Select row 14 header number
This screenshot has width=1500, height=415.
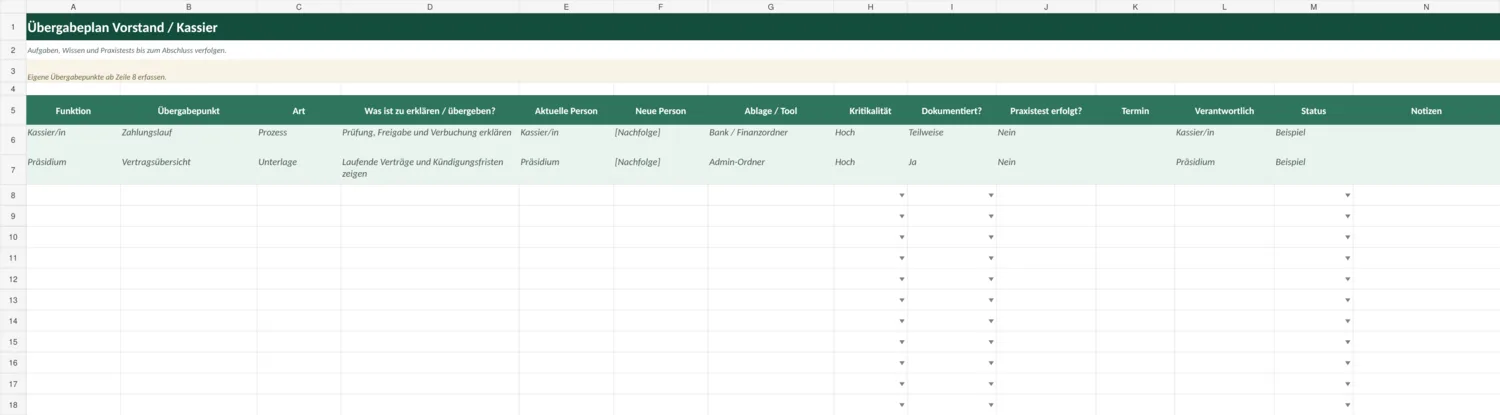(x=13, y=321)
